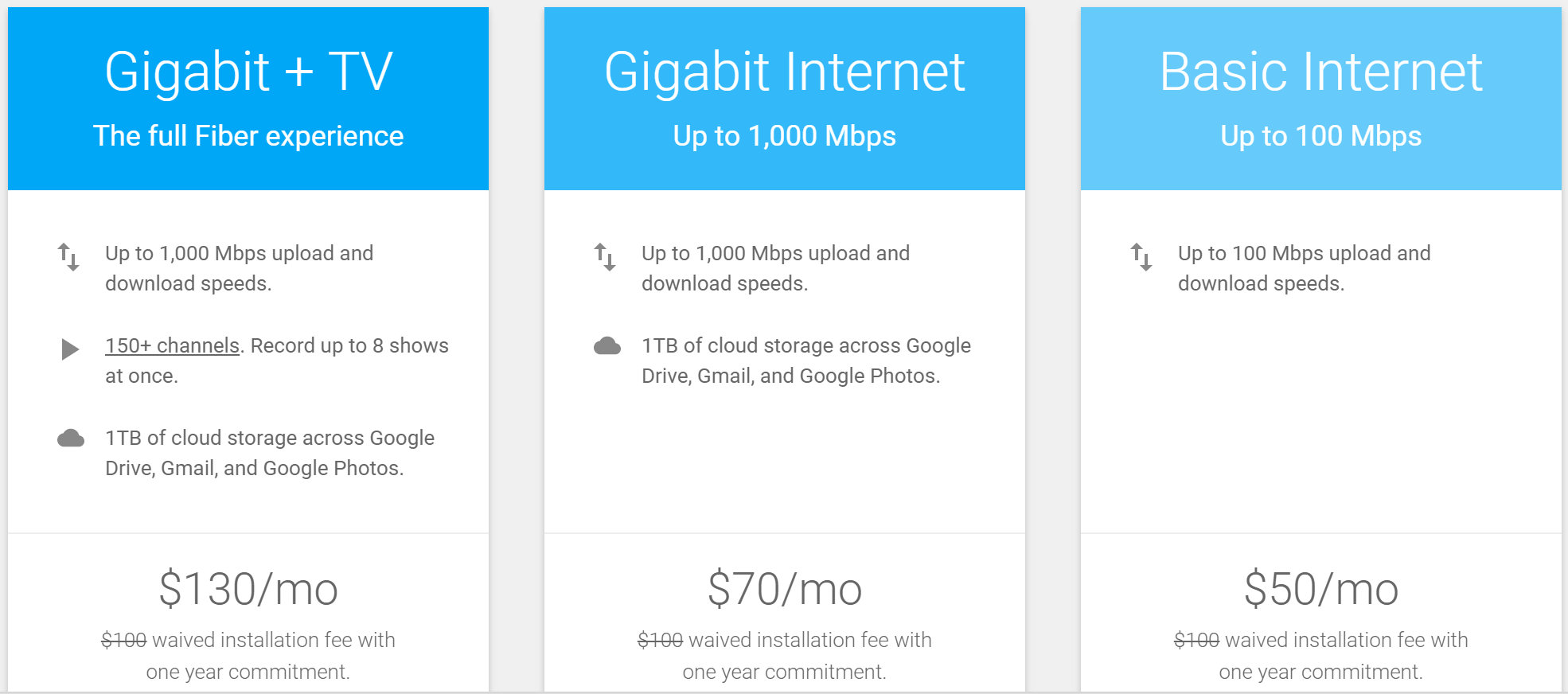This screenshot has width=1568, height=694.
Task: Click strikethrough $100 fee under $50/mo
Action: click(x=1196, y=640)
